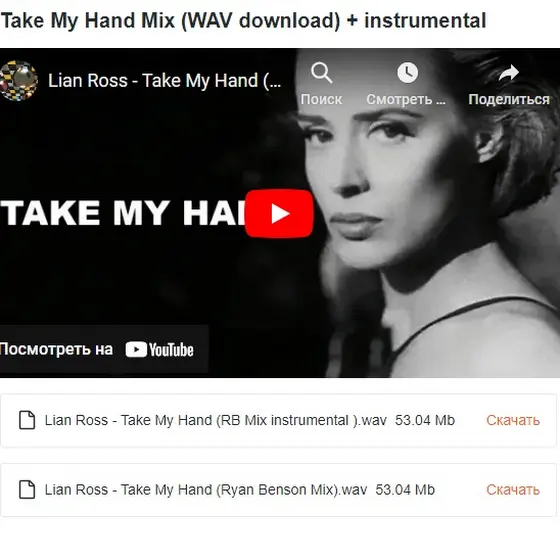Click the Поделиться label in video overlay

pyautogui.click(x=509, y=99)
